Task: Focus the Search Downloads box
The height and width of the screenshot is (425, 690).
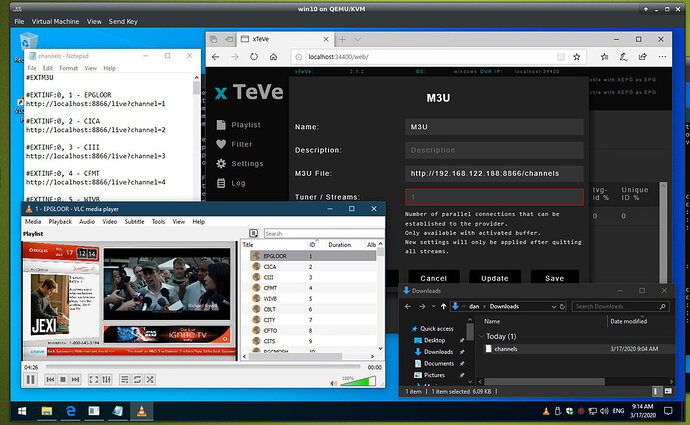Action: pyautogui.click(x=620, y=306)
